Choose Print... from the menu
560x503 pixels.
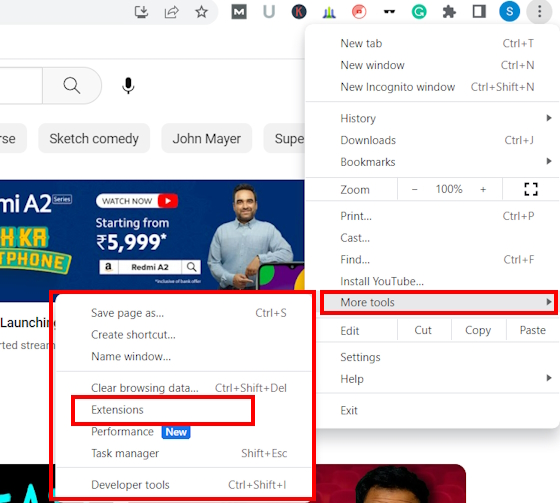[x=432, y=216]
